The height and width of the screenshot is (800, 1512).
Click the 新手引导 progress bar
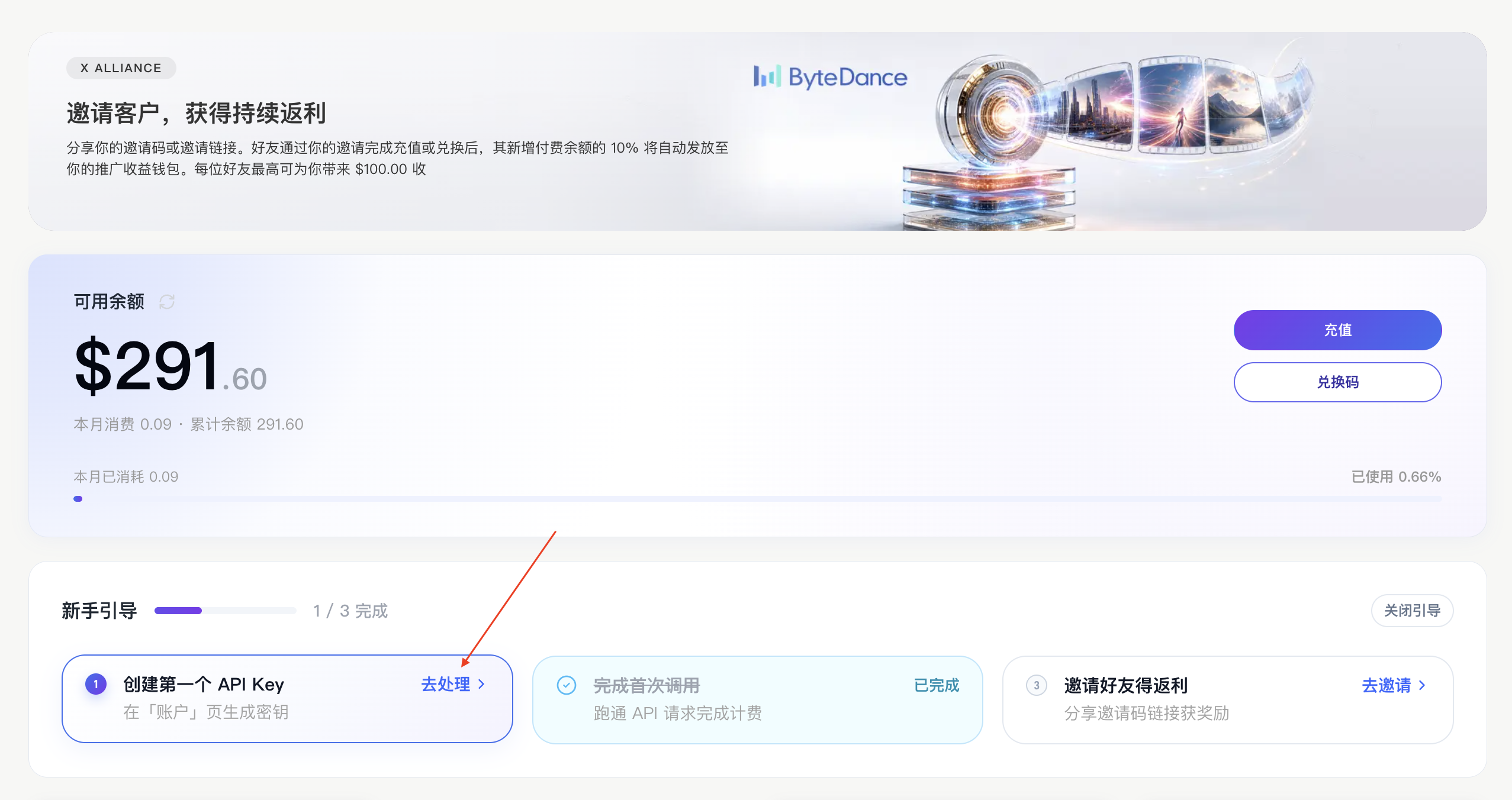coord(225,611)
